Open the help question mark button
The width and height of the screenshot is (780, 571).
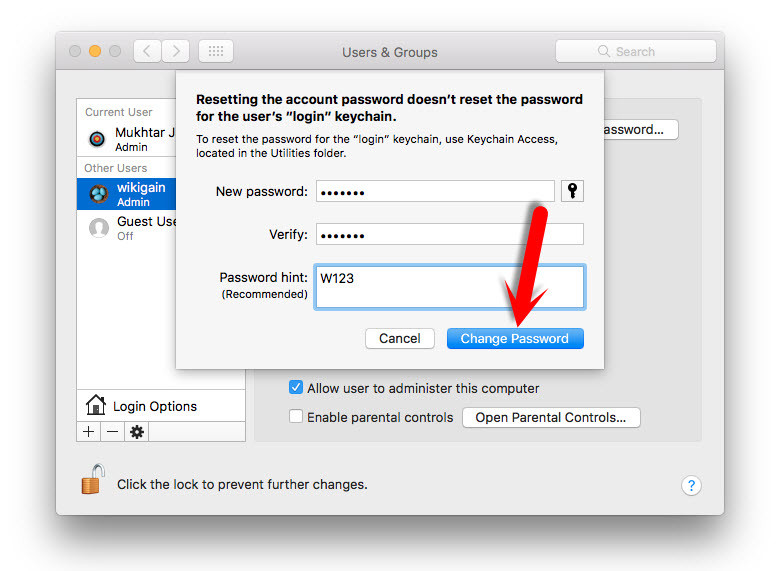[x=691, y=486]
